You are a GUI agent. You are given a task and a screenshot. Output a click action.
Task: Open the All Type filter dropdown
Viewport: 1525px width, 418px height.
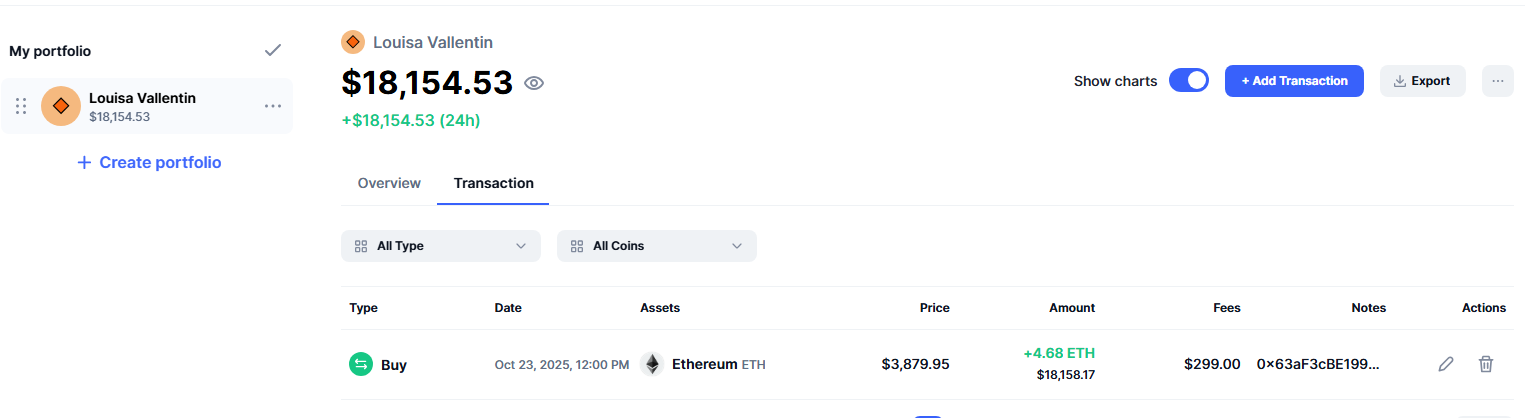coord(441,246)
